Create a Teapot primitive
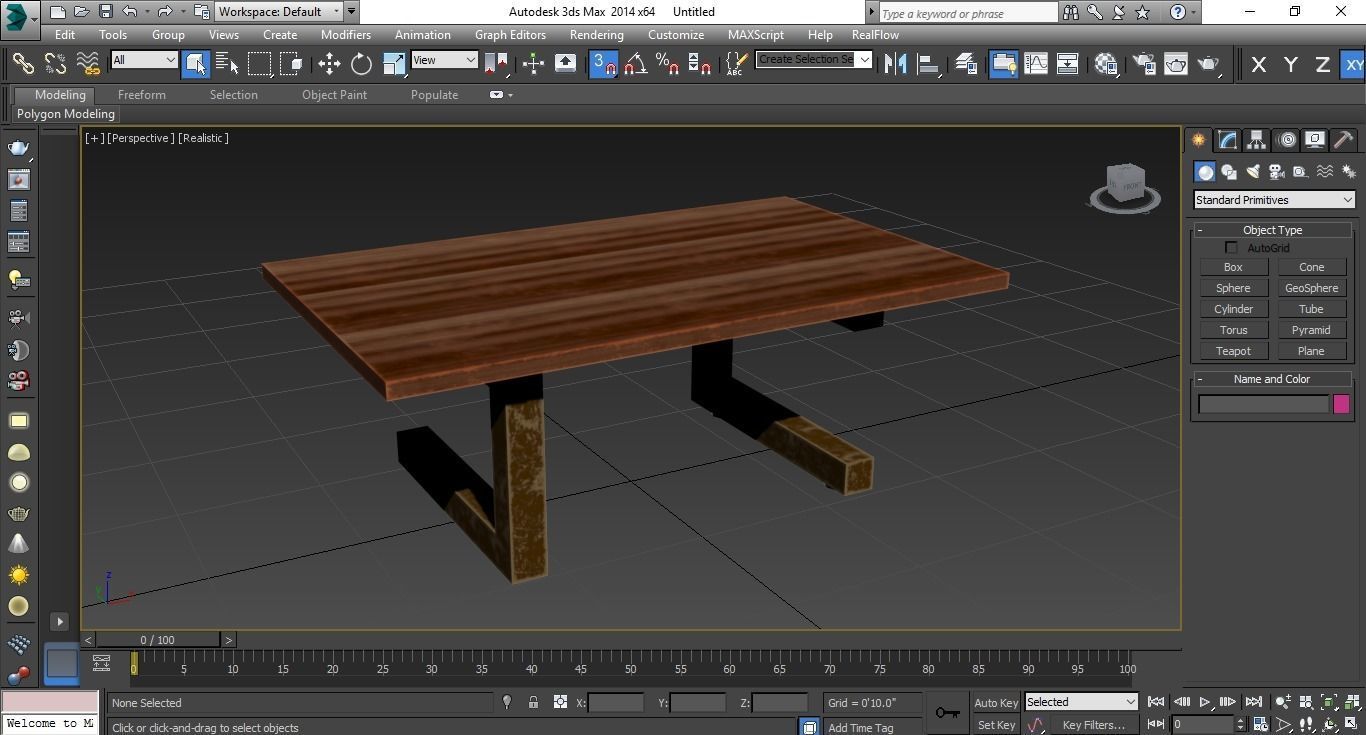The height and width of the screenshot is (735, 1366). click(x=1233, y=351)
